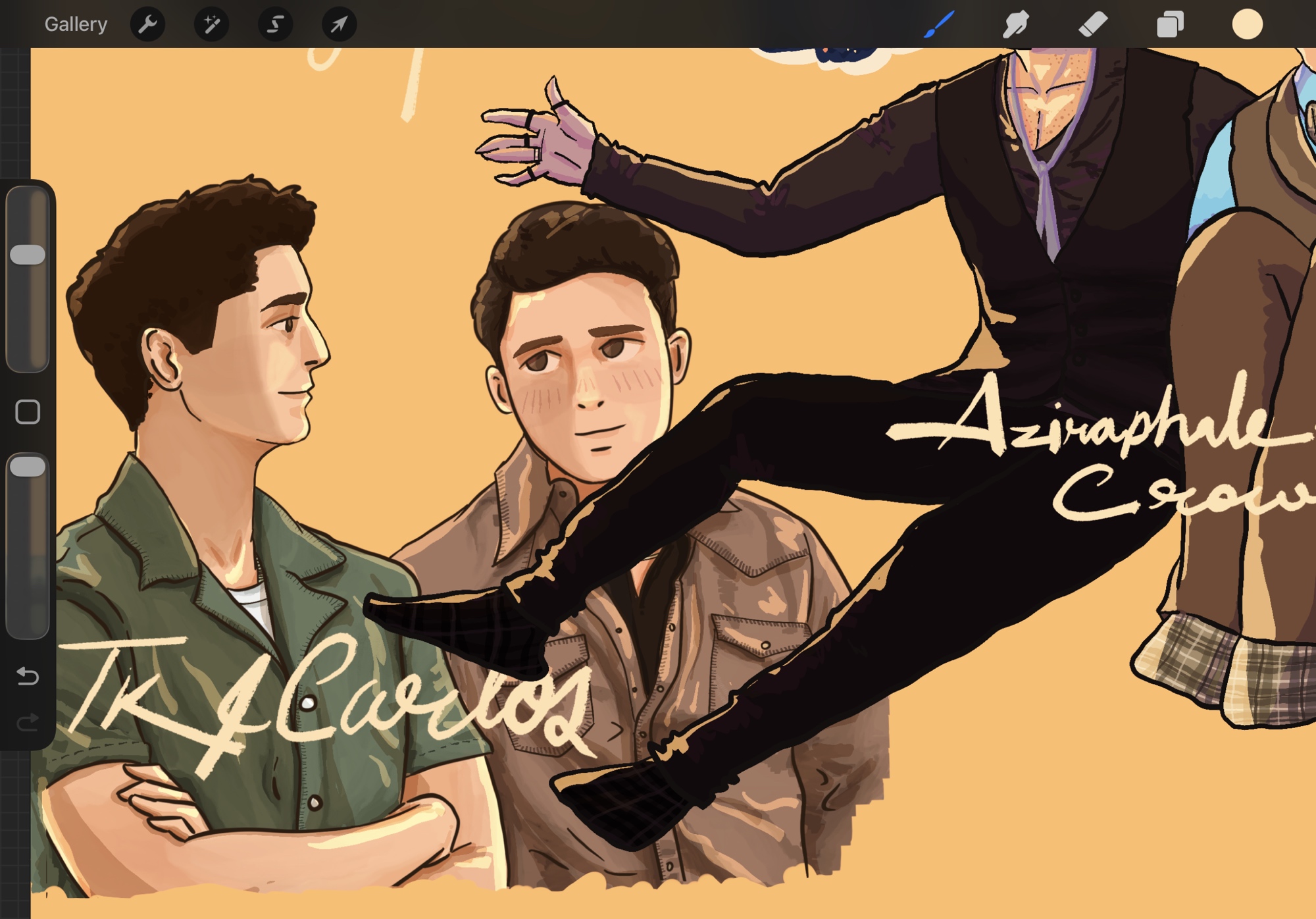The width and height of the screenshot is (1316, 919).
Task: Select the Smudge tool
Action: (1016, 24)
